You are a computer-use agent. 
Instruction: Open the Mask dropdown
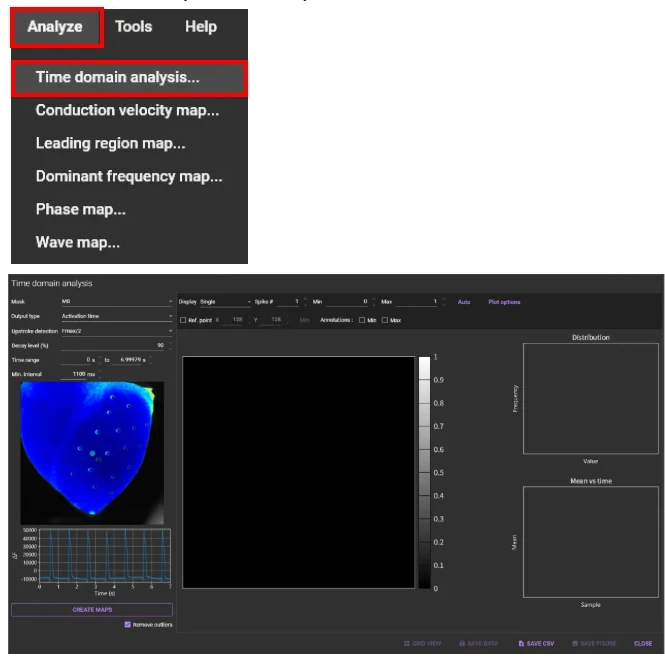[115, 301]
